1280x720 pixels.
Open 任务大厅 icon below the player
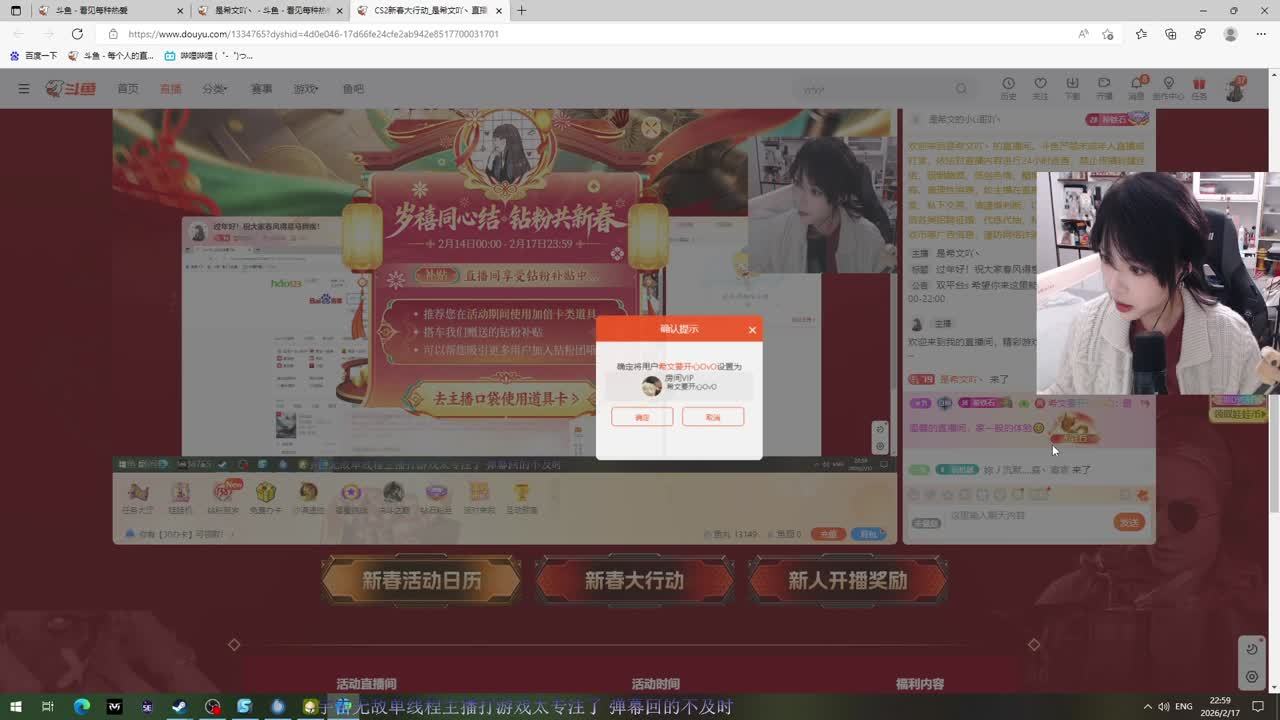(138, 497)
